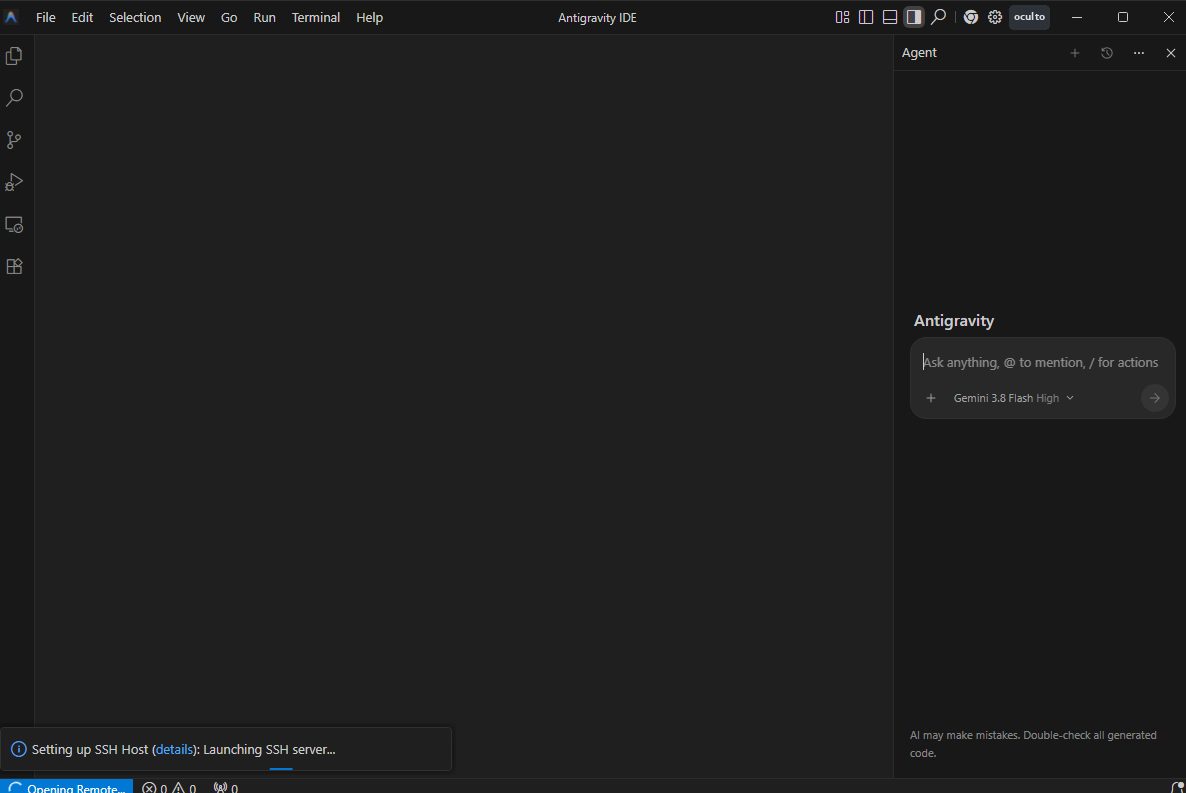The height and width of the screenshot is (793, 1186).
Task: Toggle the Agent secondary side bar button
Action: click(x=914, y=17)
